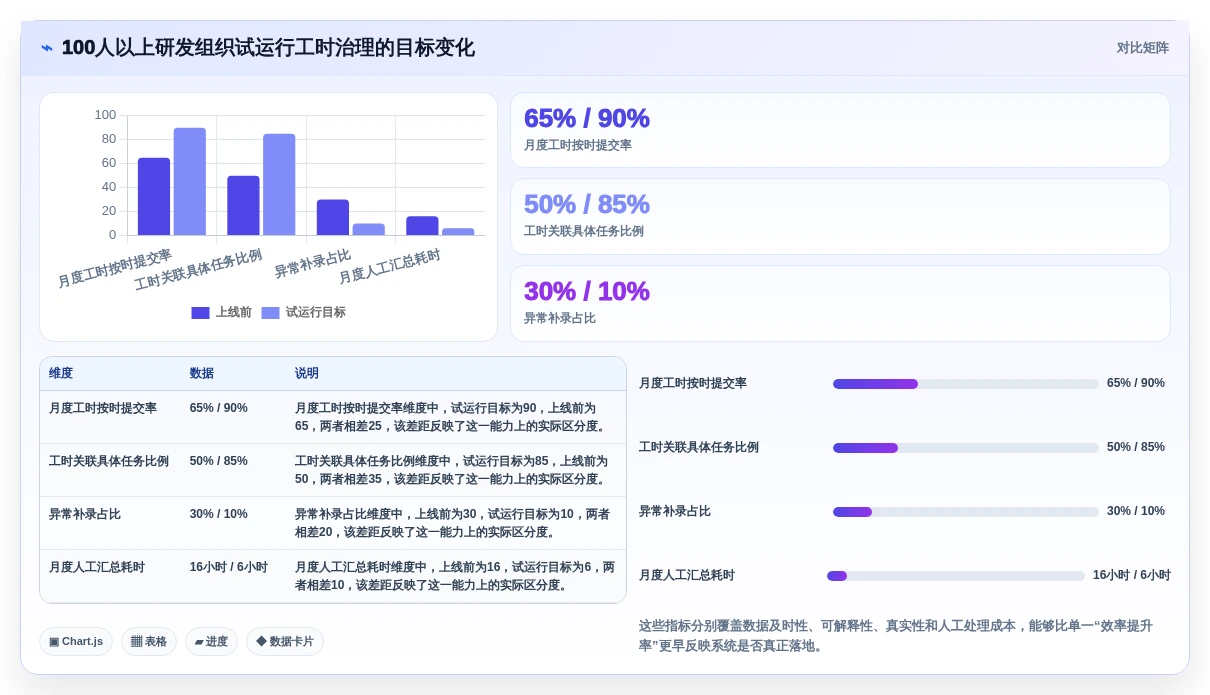The image size is (1210, 695).
Task: Click the y-axis label 100 on chart
Action: pos(105,115)
